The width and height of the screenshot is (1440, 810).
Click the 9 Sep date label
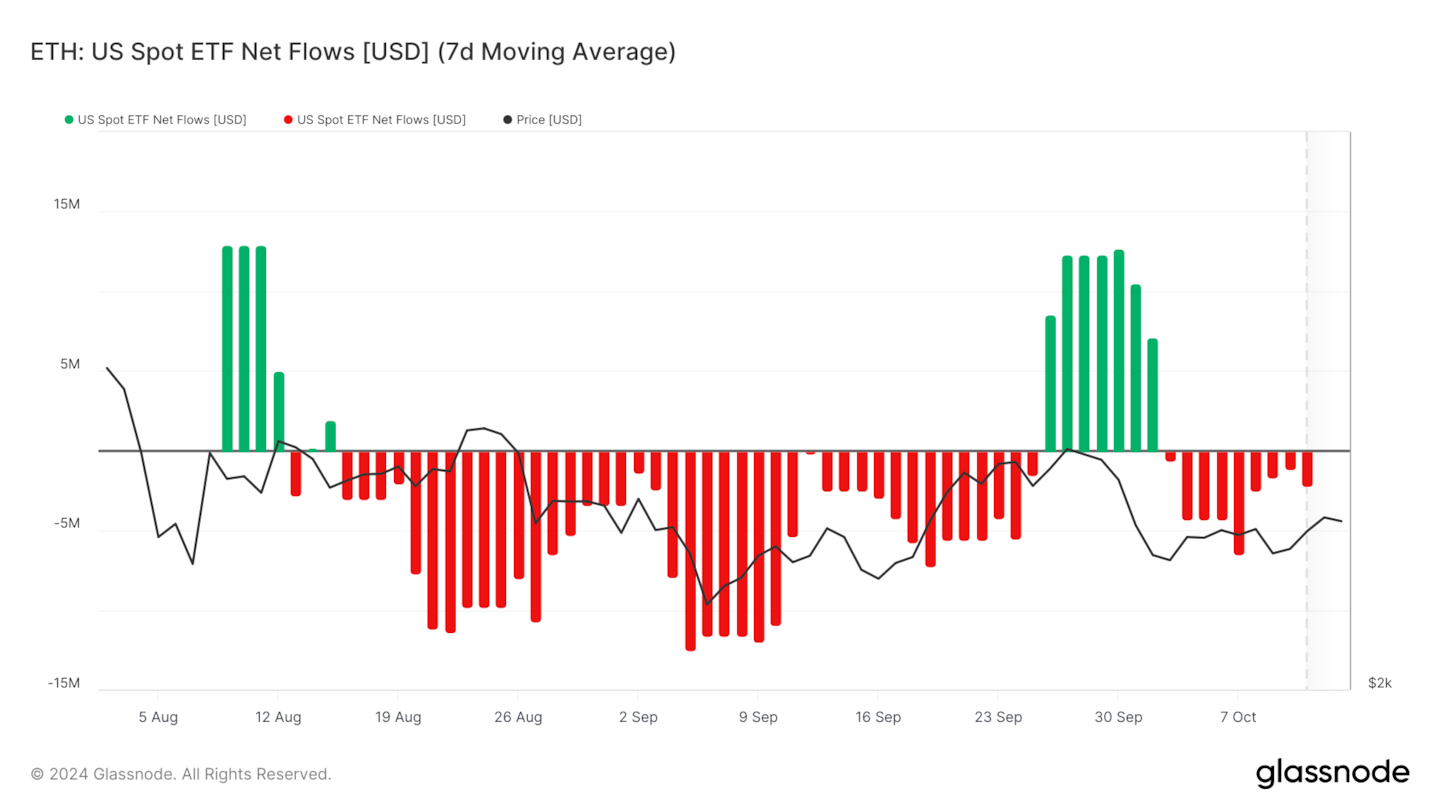[758, 717]
